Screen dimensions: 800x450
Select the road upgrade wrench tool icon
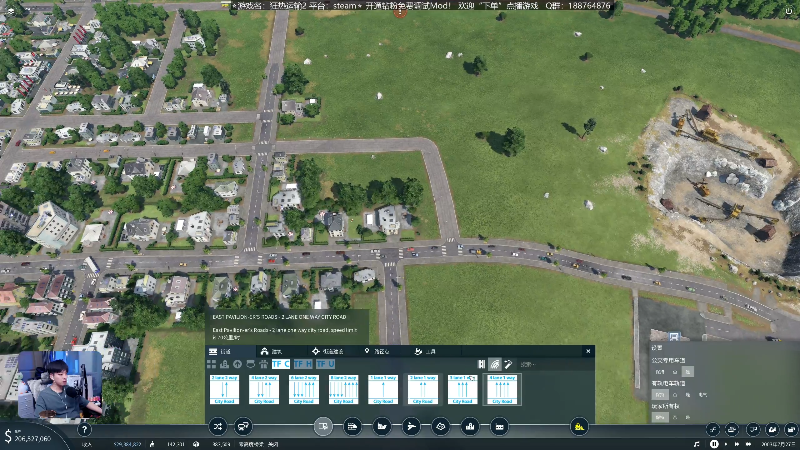[x=508, y=364]
